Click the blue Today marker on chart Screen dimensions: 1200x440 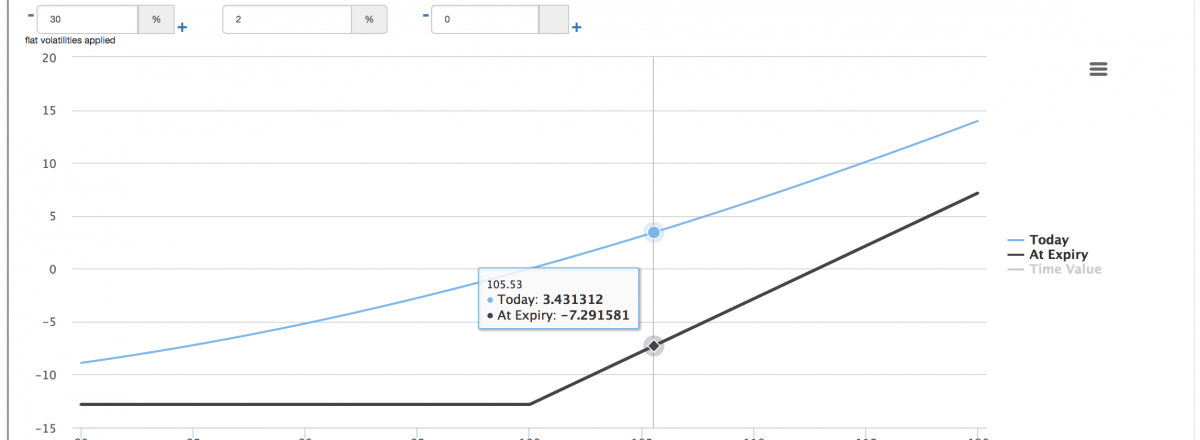[654, 232]
